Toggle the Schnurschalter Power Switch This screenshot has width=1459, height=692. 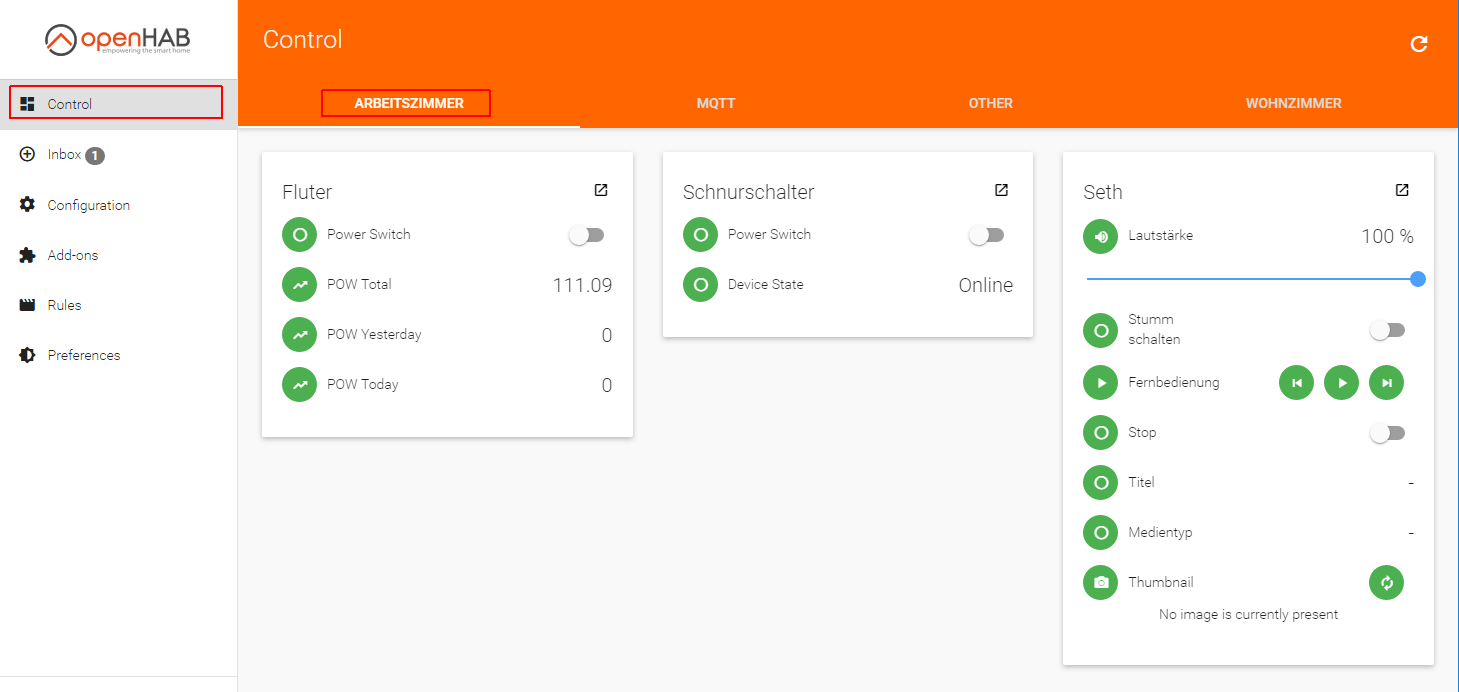coord(986,235)
